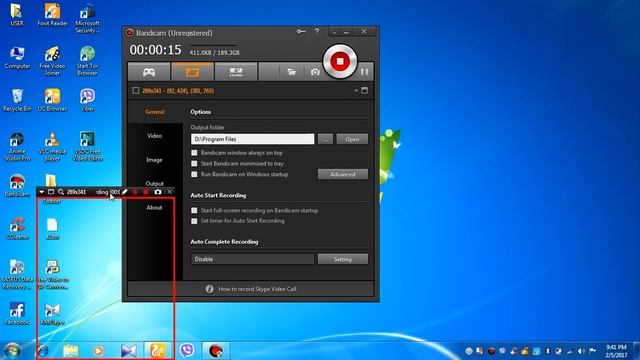
Task: Open Bandicam desktop shortcut
Action: pyautogui.click(x=17, y=186)
